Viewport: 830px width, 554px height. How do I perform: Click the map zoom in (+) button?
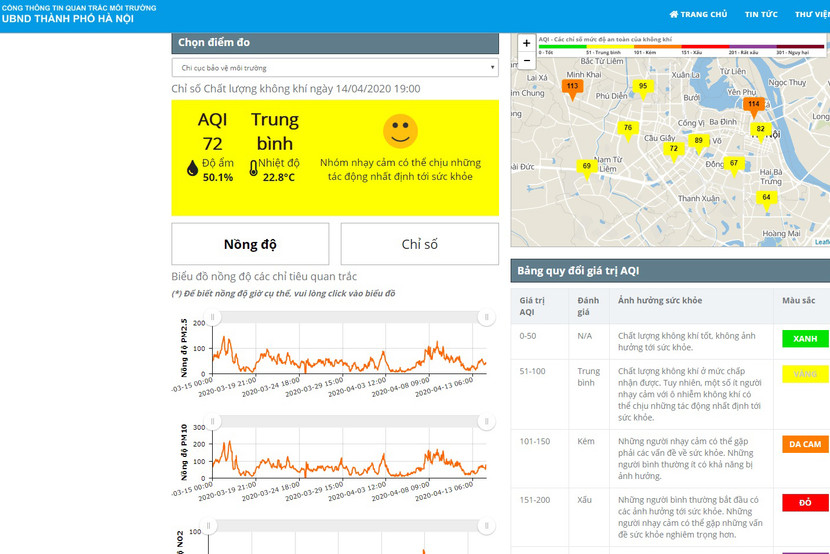527,44
